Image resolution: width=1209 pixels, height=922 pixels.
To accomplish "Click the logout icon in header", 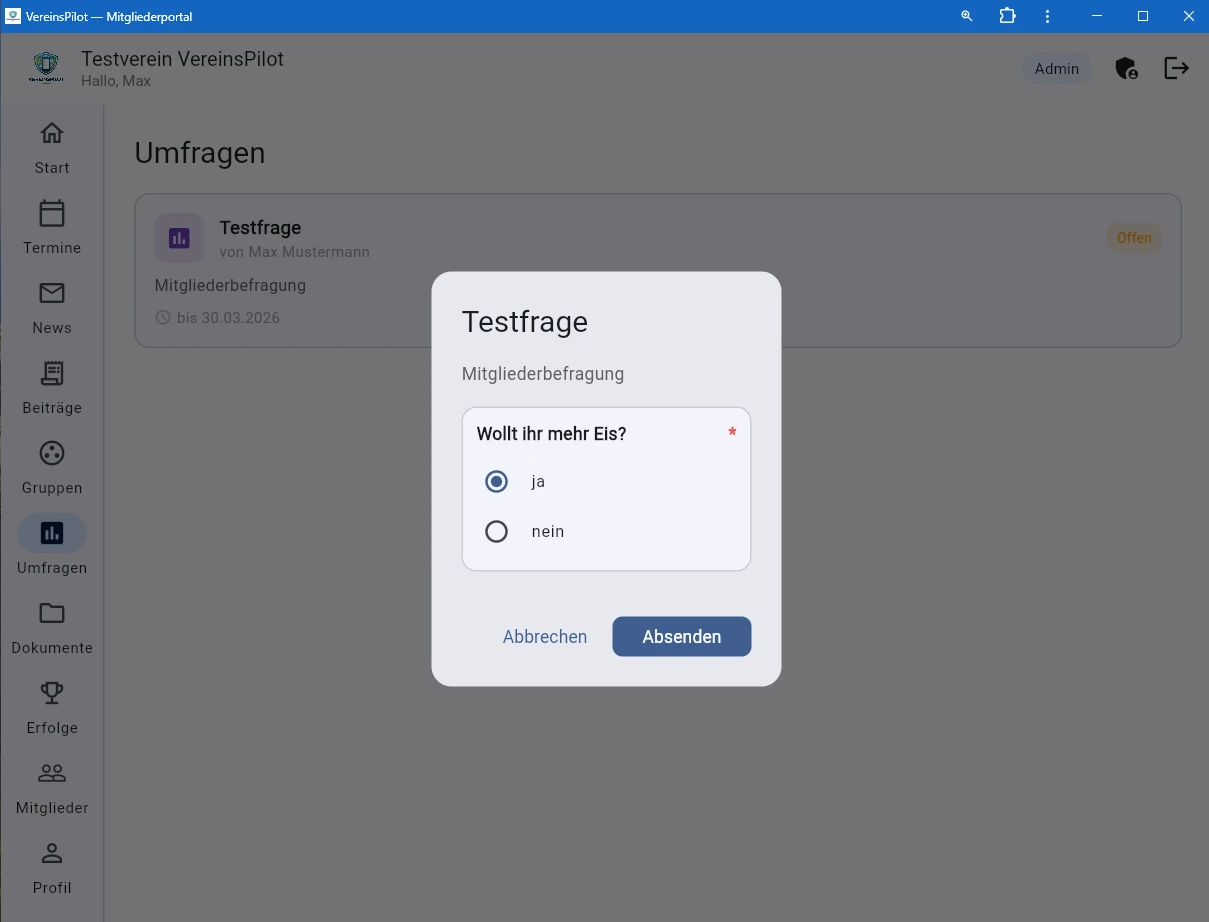I will tap(1176, 68).
